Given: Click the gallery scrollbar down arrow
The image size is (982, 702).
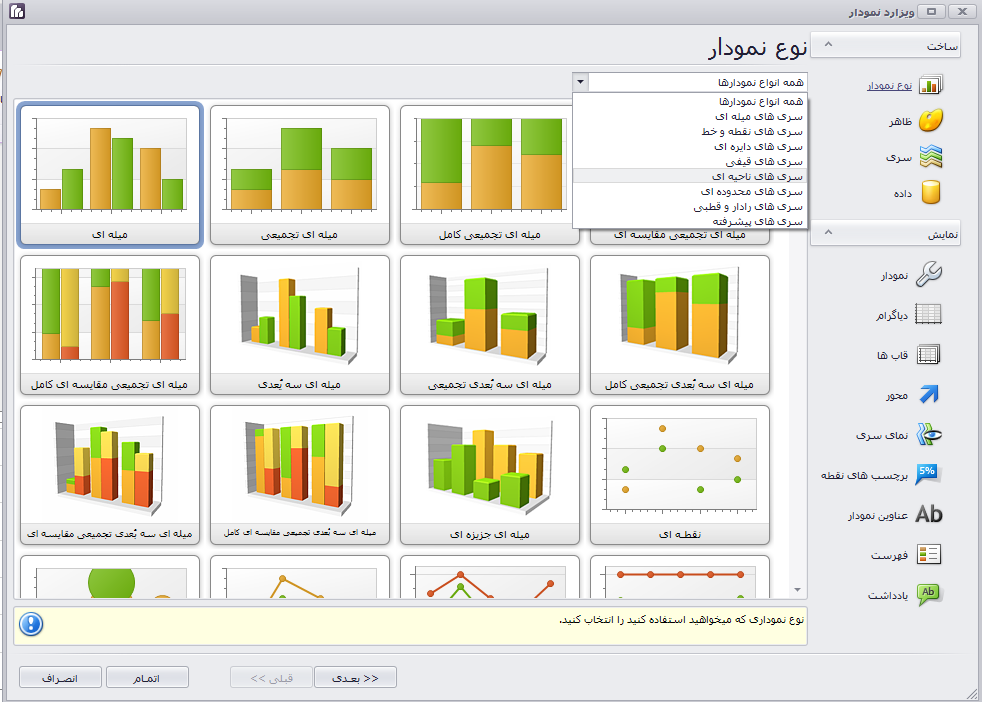Looking at the screenshot, I should 798,591.
